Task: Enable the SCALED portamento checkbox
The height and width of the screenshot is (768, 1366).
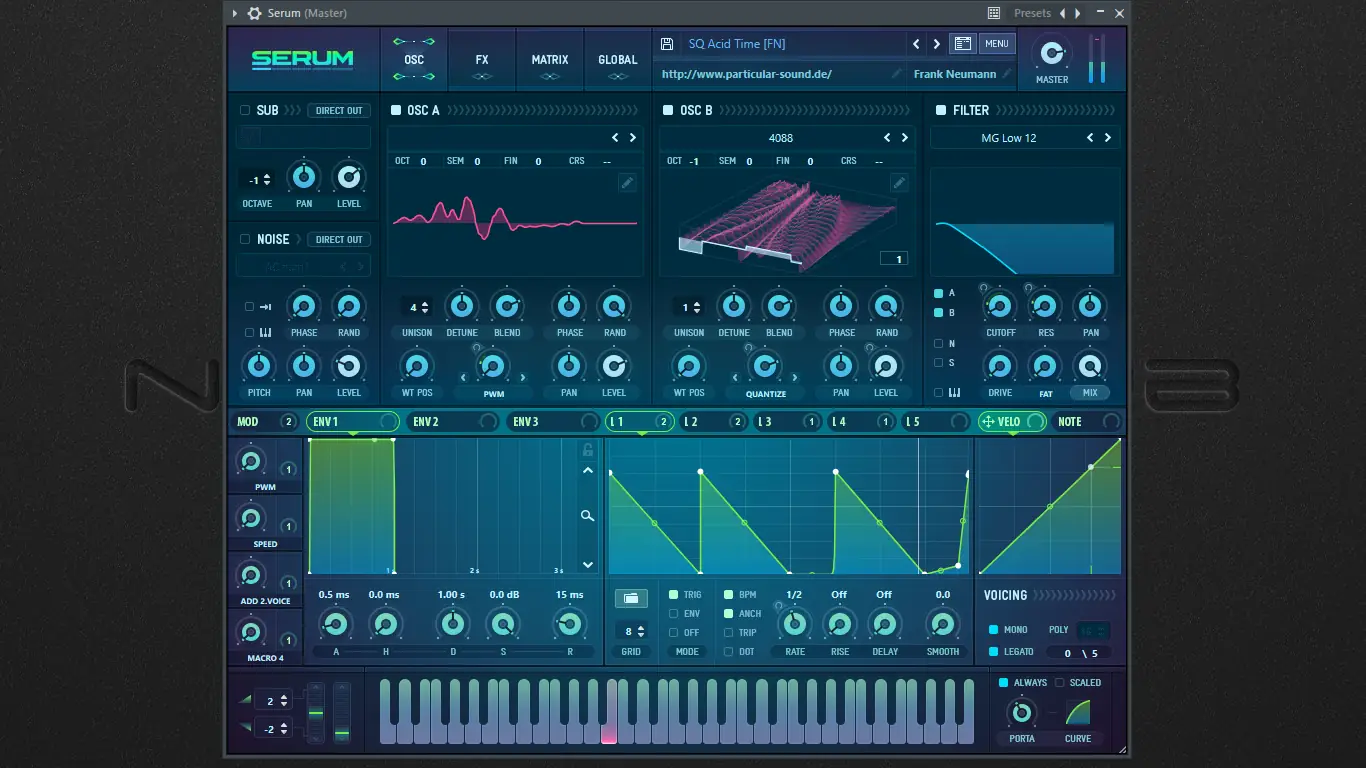Action: tap(1060, 683)
